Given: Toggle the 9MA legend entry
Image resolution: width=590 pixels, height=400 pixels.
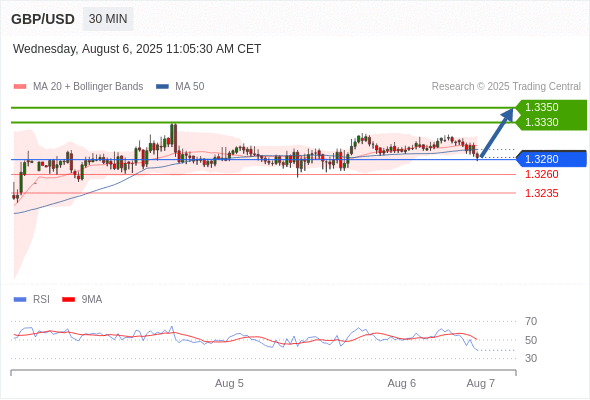Looking at the screenshot, I should point(82,300).
